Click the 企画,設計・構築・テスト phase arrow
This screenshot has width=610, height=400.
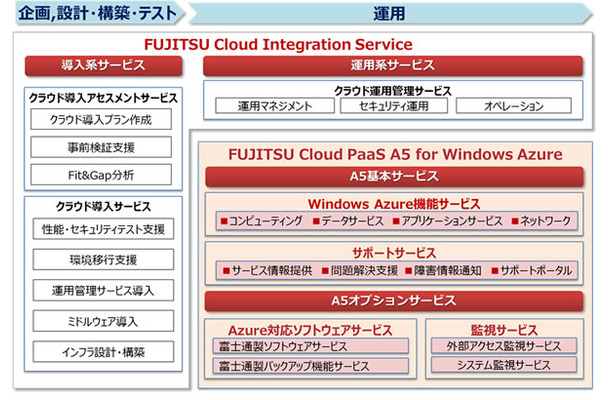(100, 13)
